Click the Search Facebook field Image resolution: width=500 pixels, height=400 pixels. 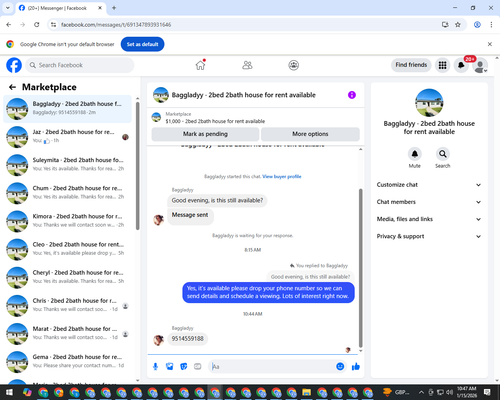coord(80,65)
